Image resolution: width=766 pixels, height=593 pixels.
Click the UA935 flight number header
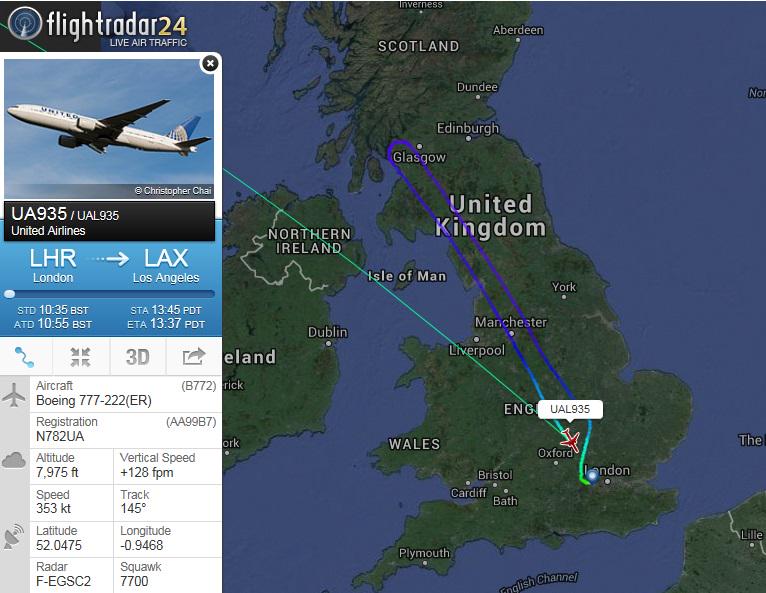[39, 214]
